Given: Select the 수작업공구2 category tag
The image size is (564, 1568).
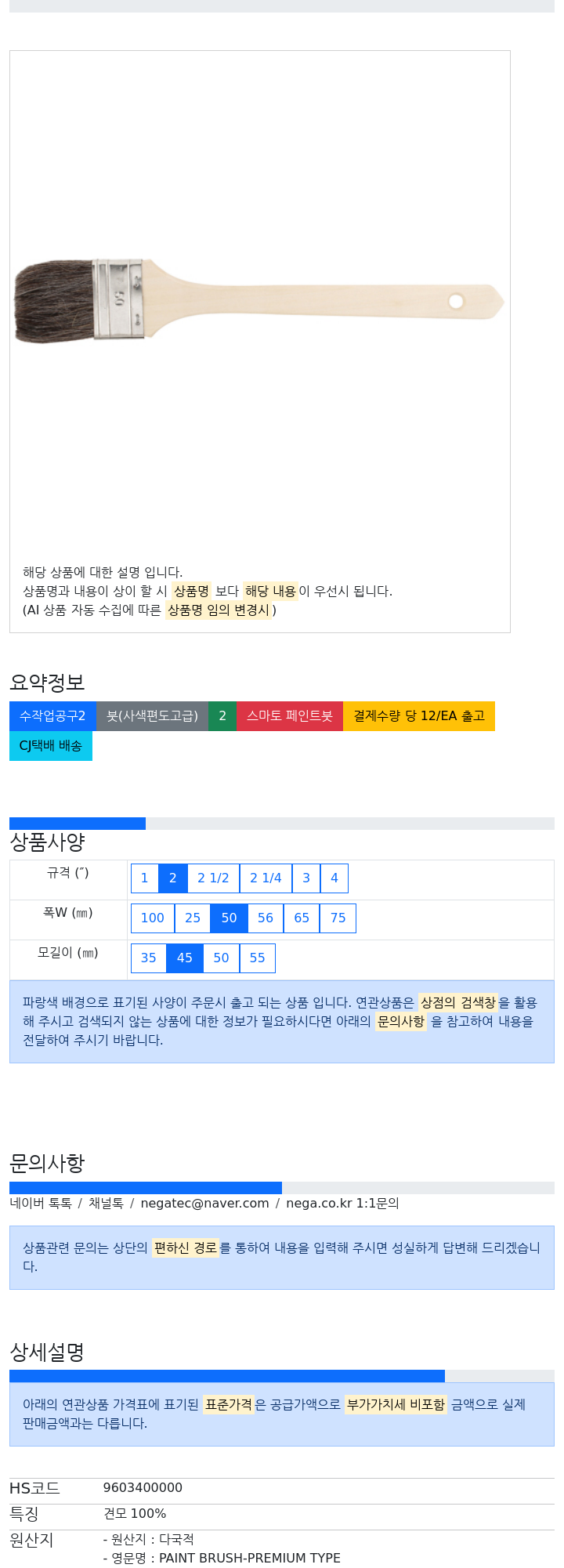Looking at the screenshot, I should coord(52,716).
